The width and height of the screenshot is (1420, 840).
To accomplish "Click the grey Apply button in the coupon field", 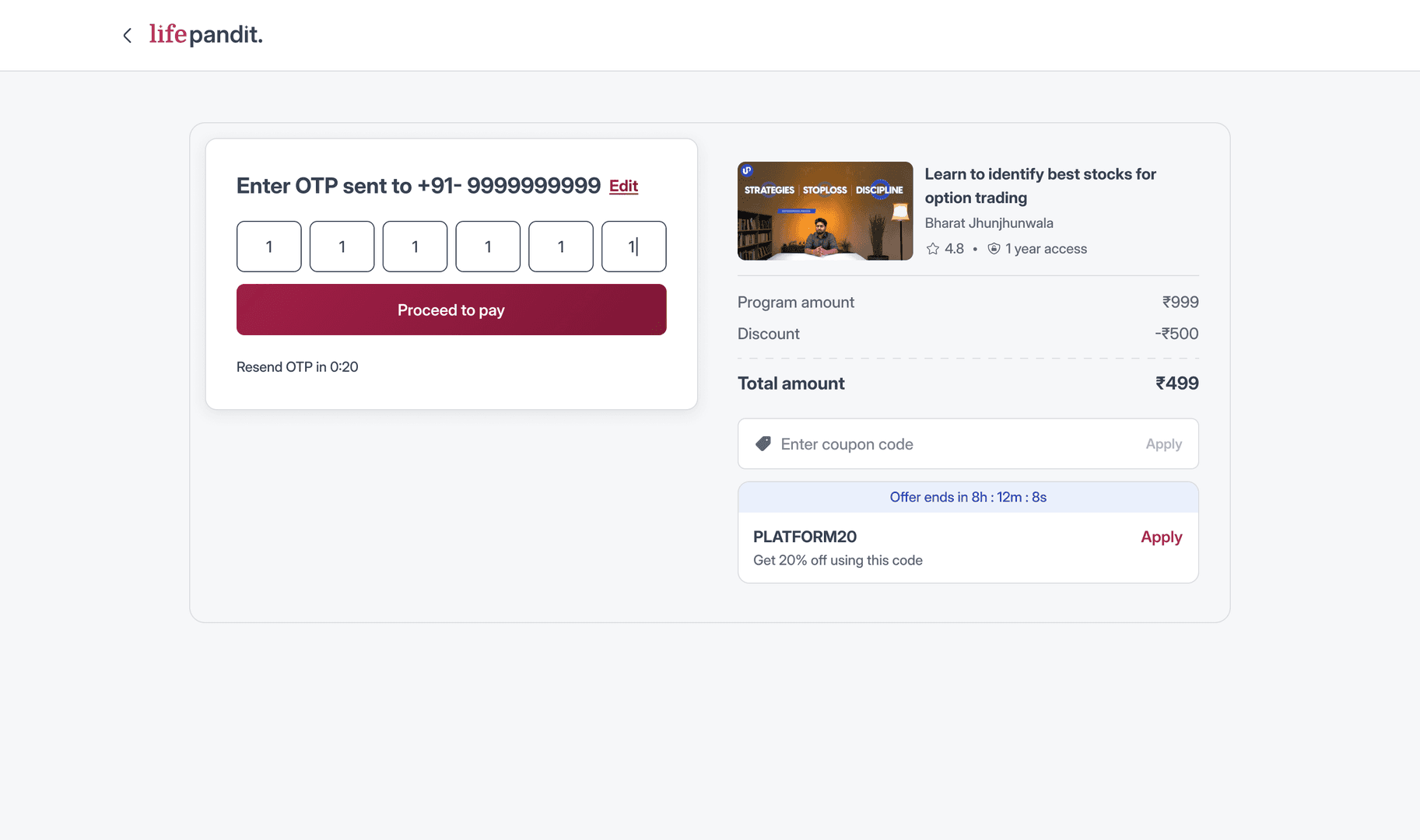I will pyautogui.click(x=1163, y=444).
